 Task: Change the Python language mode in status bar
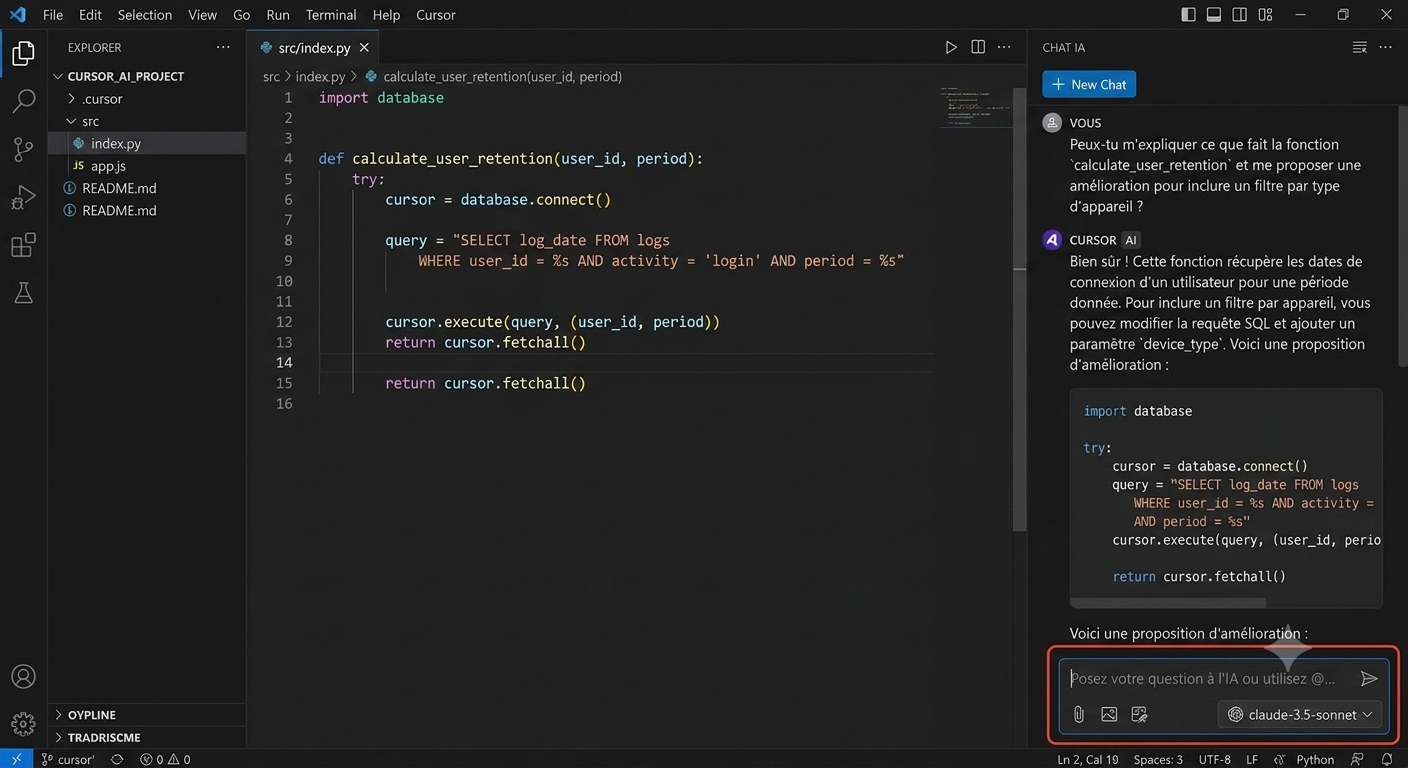pos(1315,760)
